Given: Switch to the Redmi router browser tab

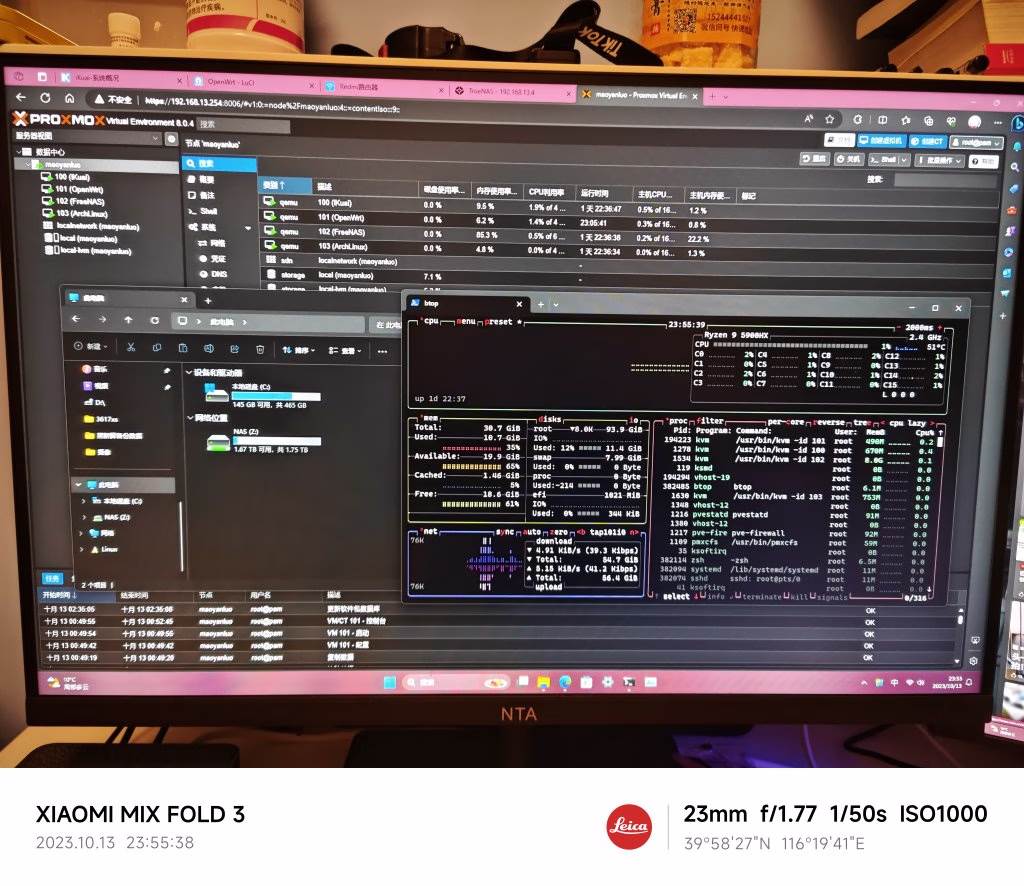Looking at the screenshot, I should pos(384,87).
